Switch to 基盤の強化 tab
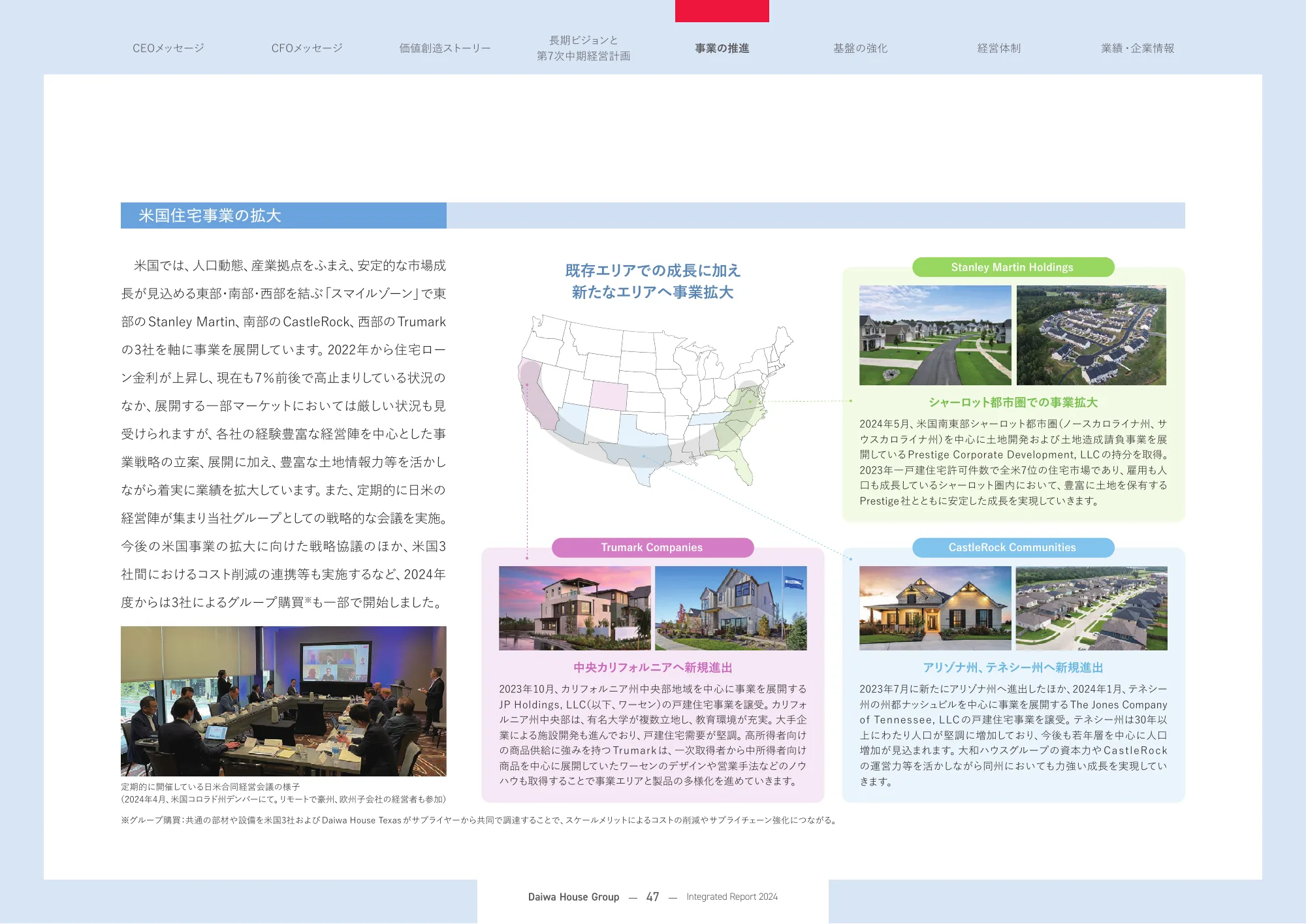This screenshot has height=924, width=1306. [x=861, y=48]
